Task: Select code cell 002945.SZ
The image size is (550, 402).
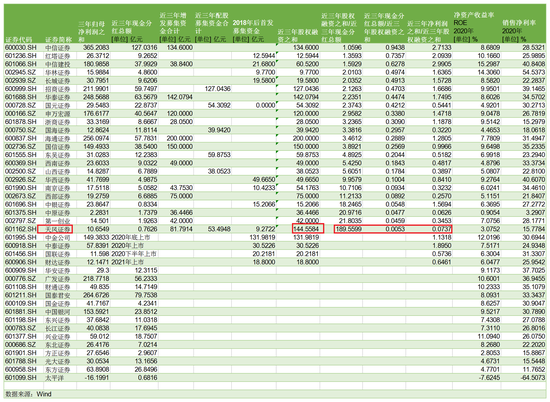Action: (21, 72)
